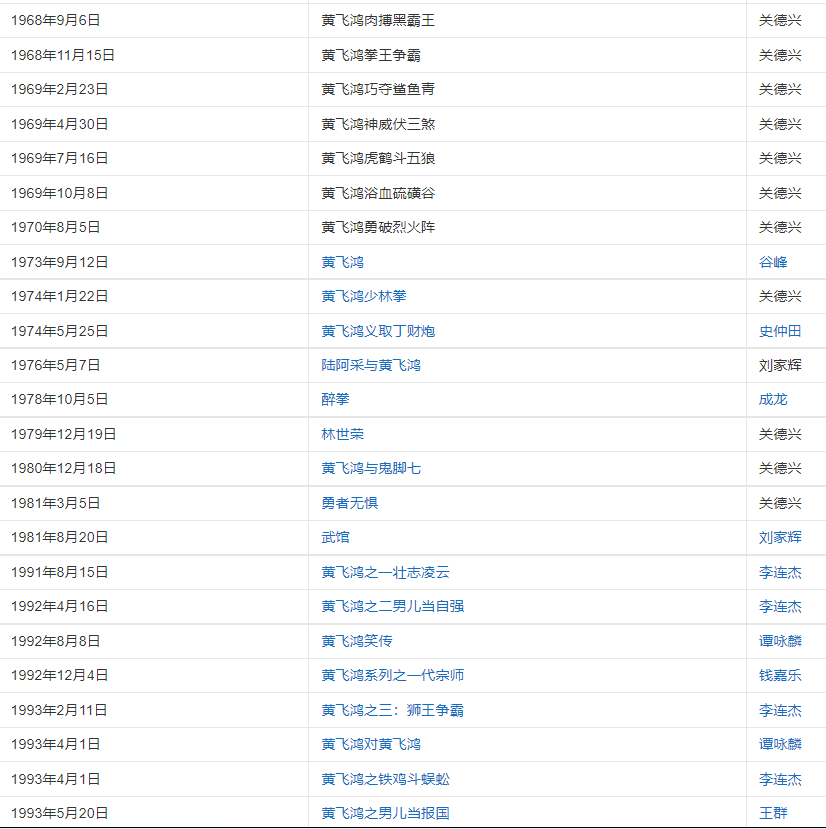Open actor link 谷峰
This screenshot has width=826, height=829.
pos(773,262)
